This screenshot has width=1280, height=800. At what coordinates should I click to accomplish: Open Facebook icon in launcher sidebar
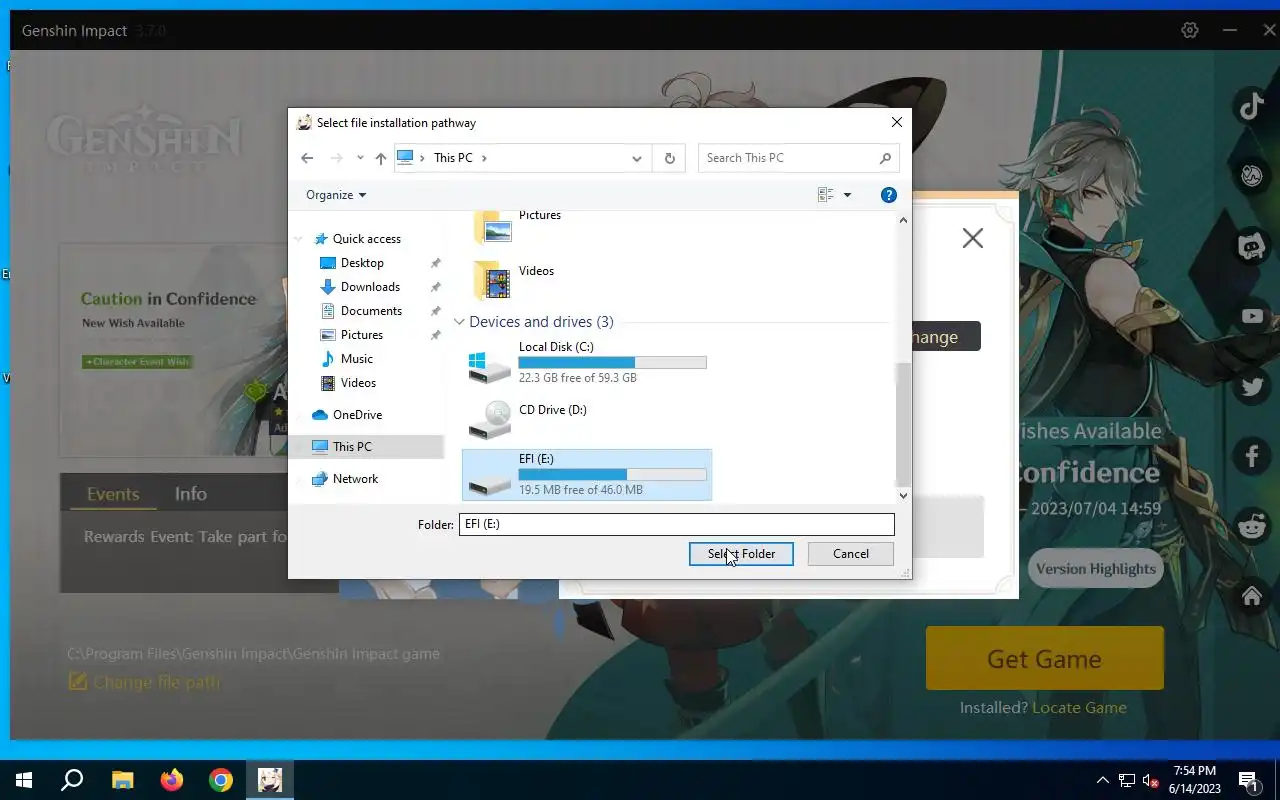tap(1252, 456)
